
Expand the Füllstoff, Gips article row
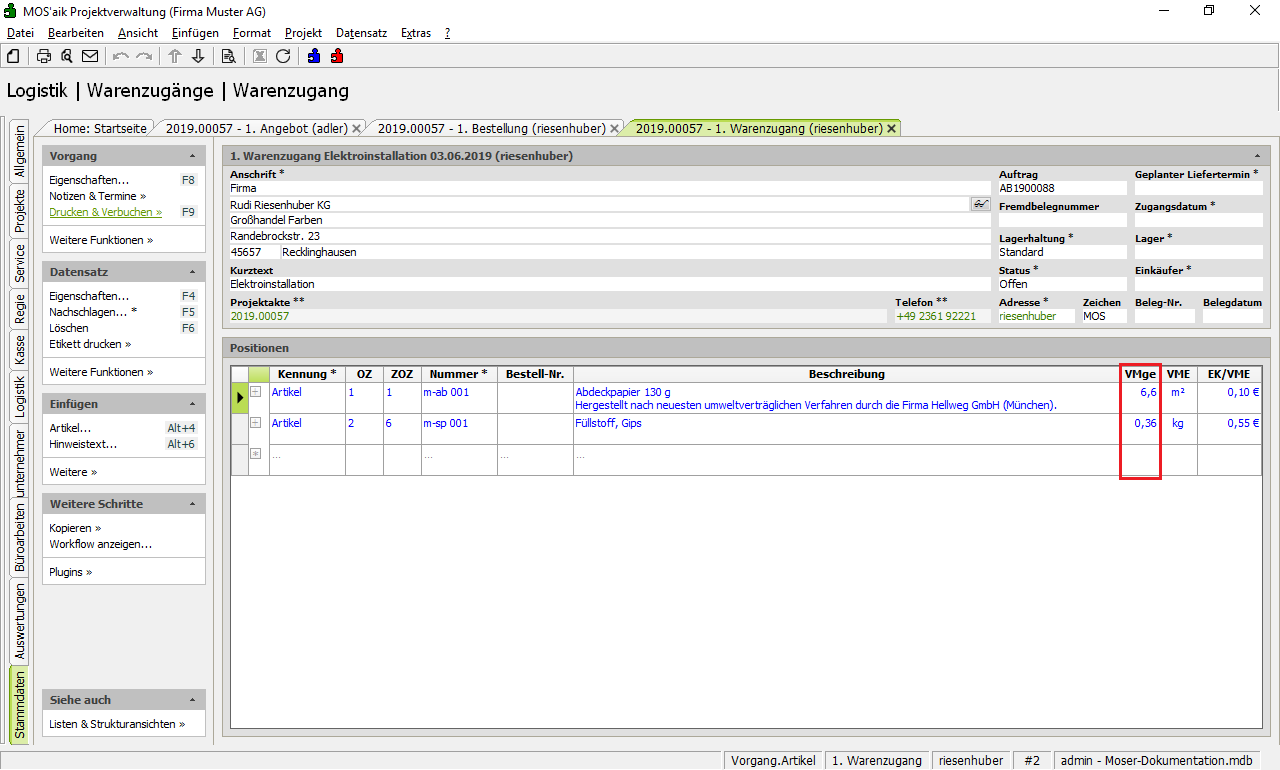point(256,424)
